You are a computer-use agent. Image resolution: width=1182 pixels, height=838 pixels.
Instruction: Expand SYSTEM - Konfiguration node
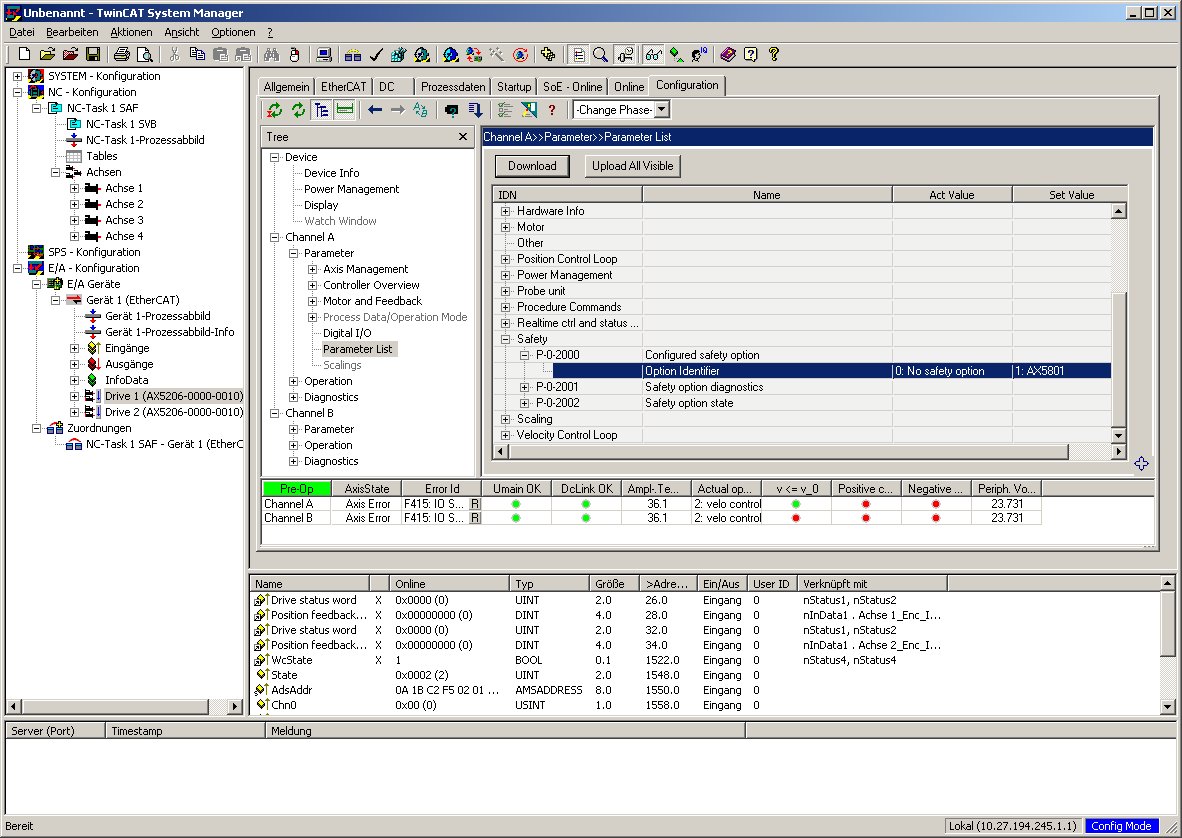coord(17,76)
